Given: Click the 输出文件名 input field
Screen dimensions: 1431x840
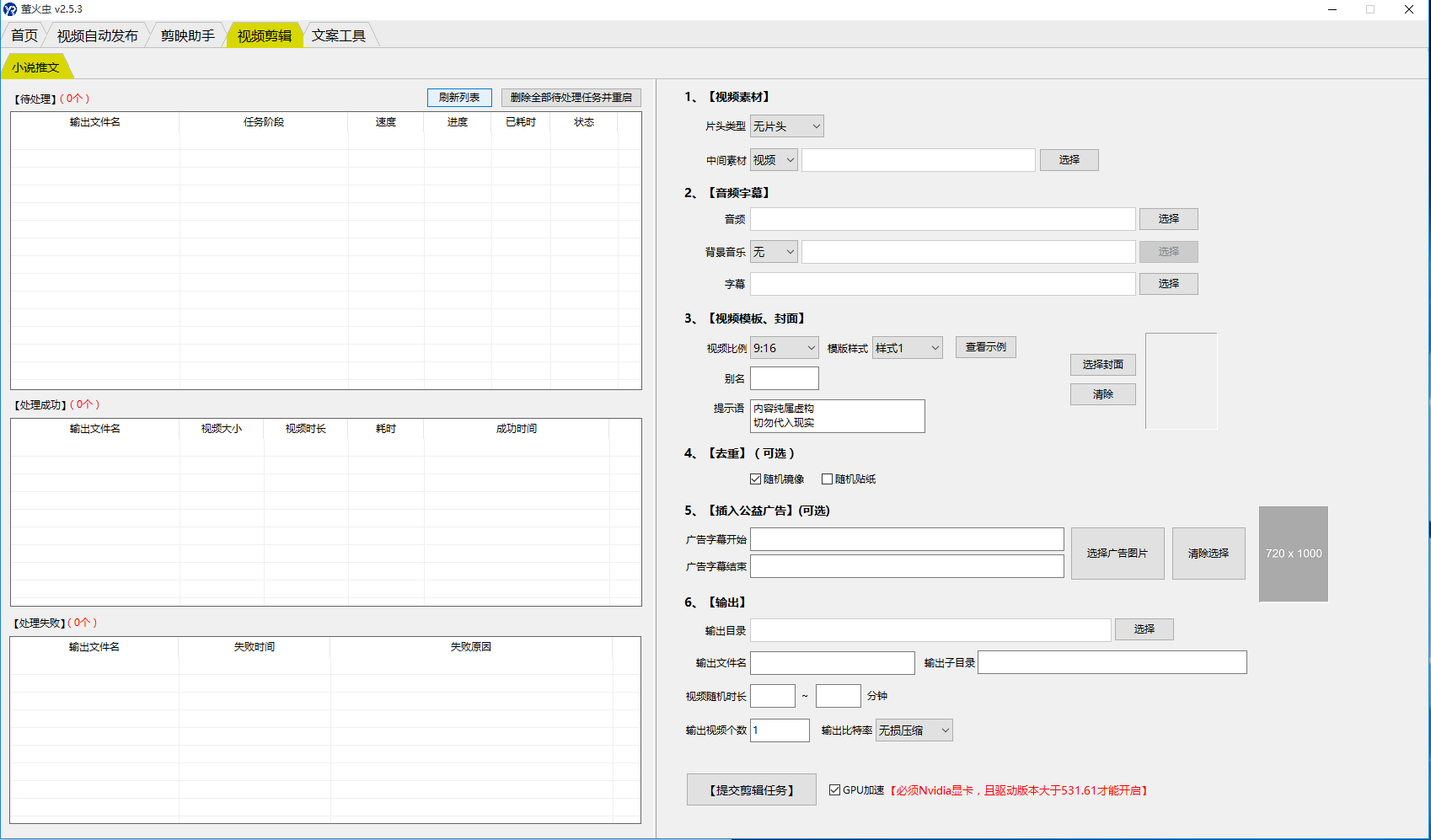Looking at the screenshot, I should click(x=832, y=663).
